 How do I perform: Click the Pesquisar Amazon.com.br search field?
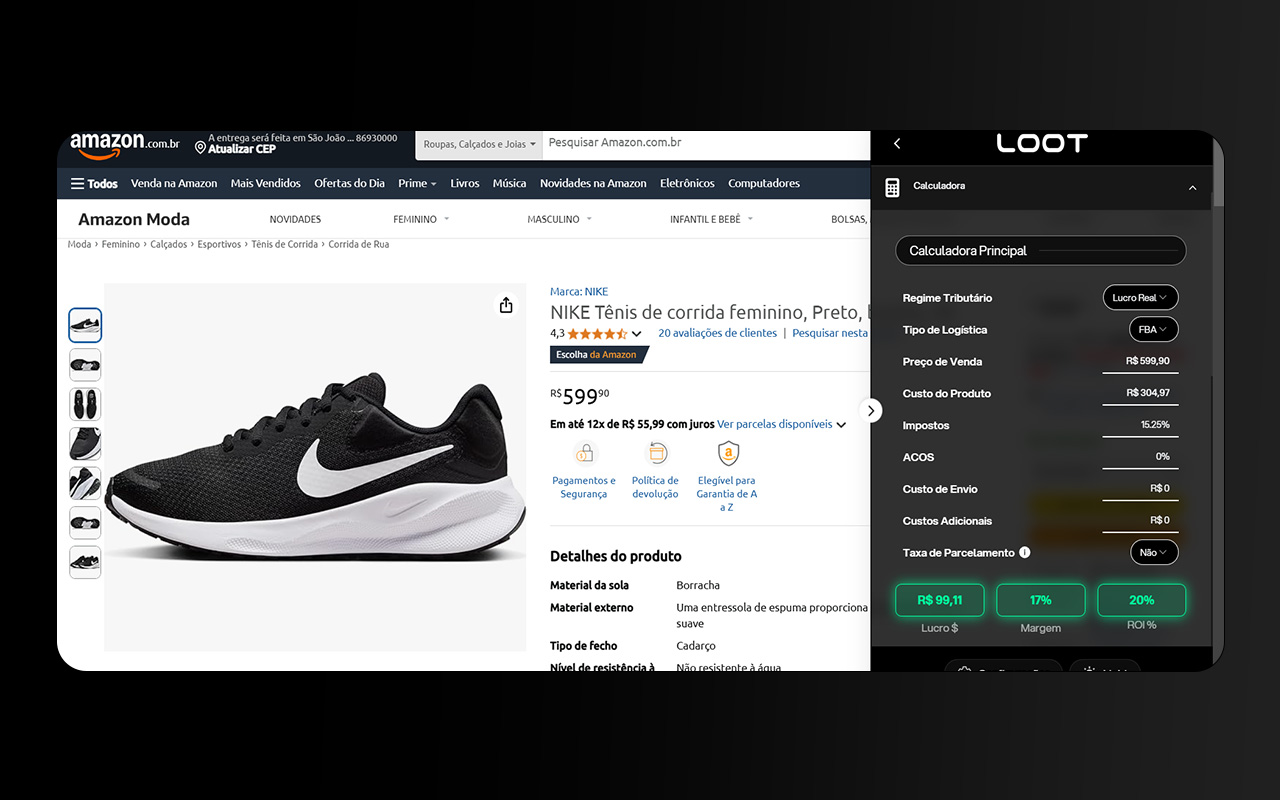tap(706, 144)
